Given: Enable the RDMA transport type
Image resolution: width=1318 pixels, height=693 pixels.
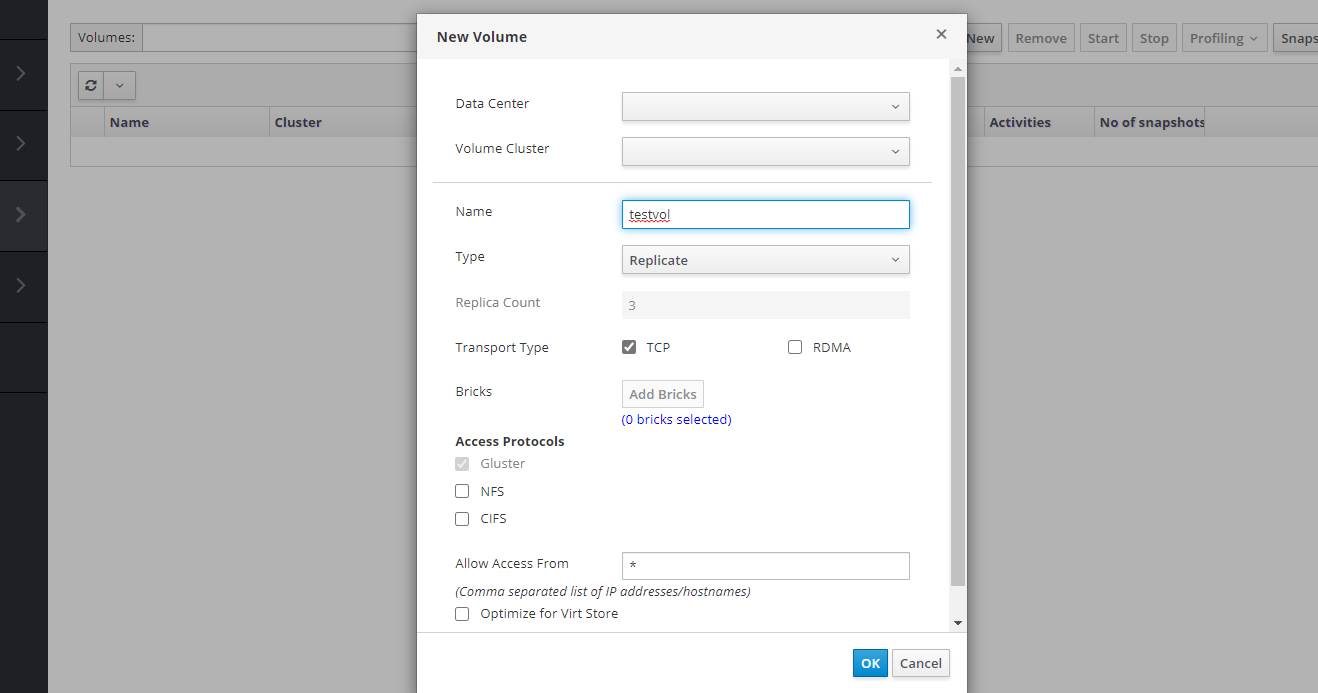Looking at the screenshot, I should [x=795, y=347].
